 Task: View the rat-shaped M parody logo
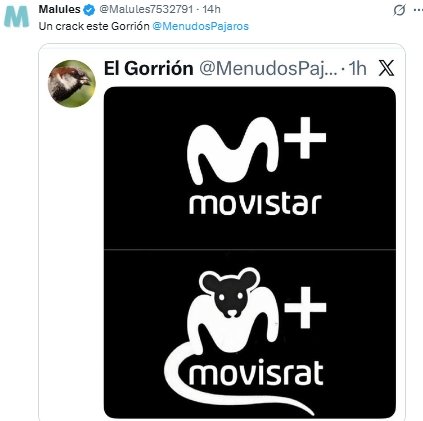coord(250,334)
